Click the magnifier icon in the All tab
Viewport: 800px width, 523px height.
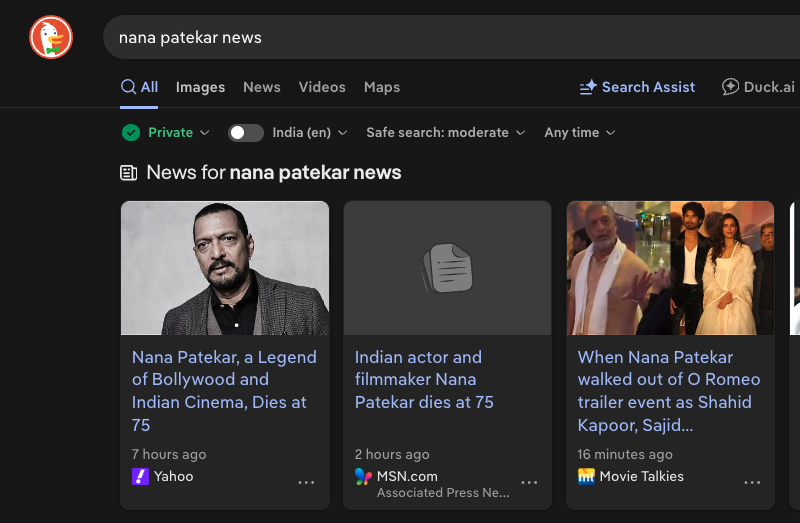129,87
